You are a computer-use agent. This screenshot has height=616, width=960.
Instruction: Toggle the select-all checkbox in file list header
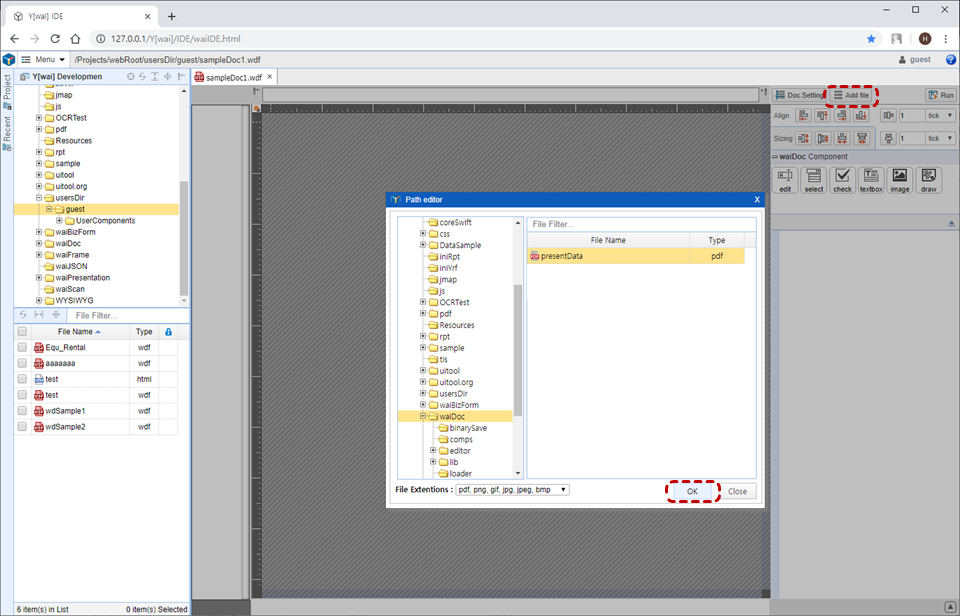coord(22,332)
